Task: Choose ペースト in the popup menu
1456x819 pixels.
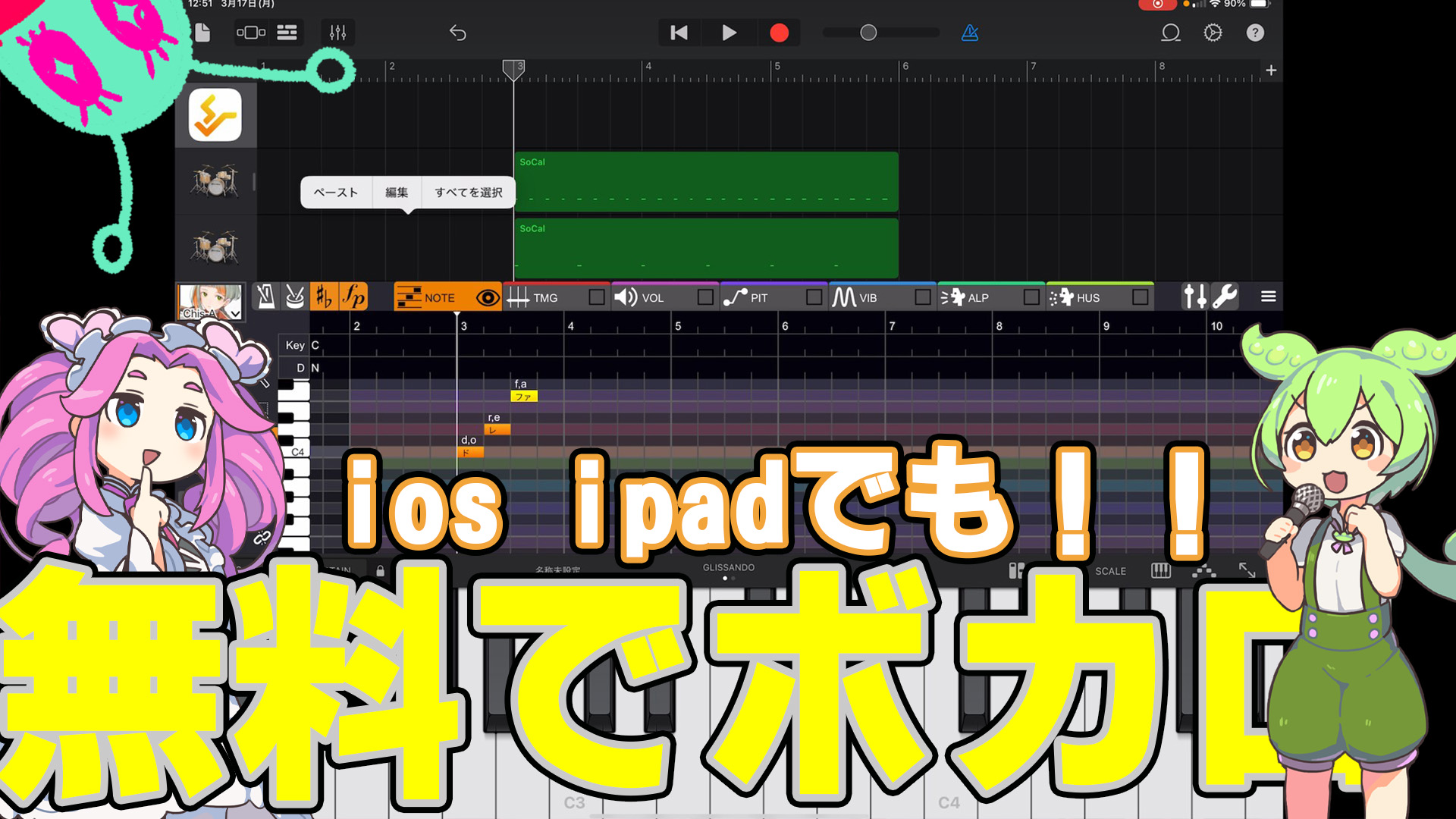Action: tap(336, 193)
